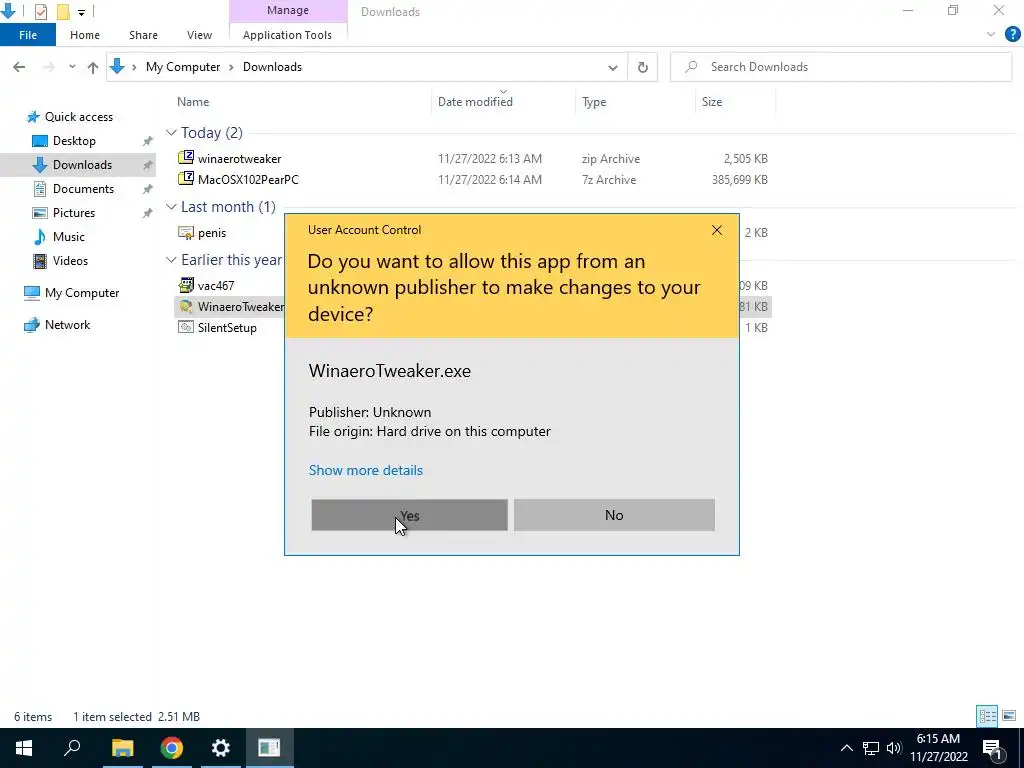
Task: Select the SilentSetup file
Action: 227,328
